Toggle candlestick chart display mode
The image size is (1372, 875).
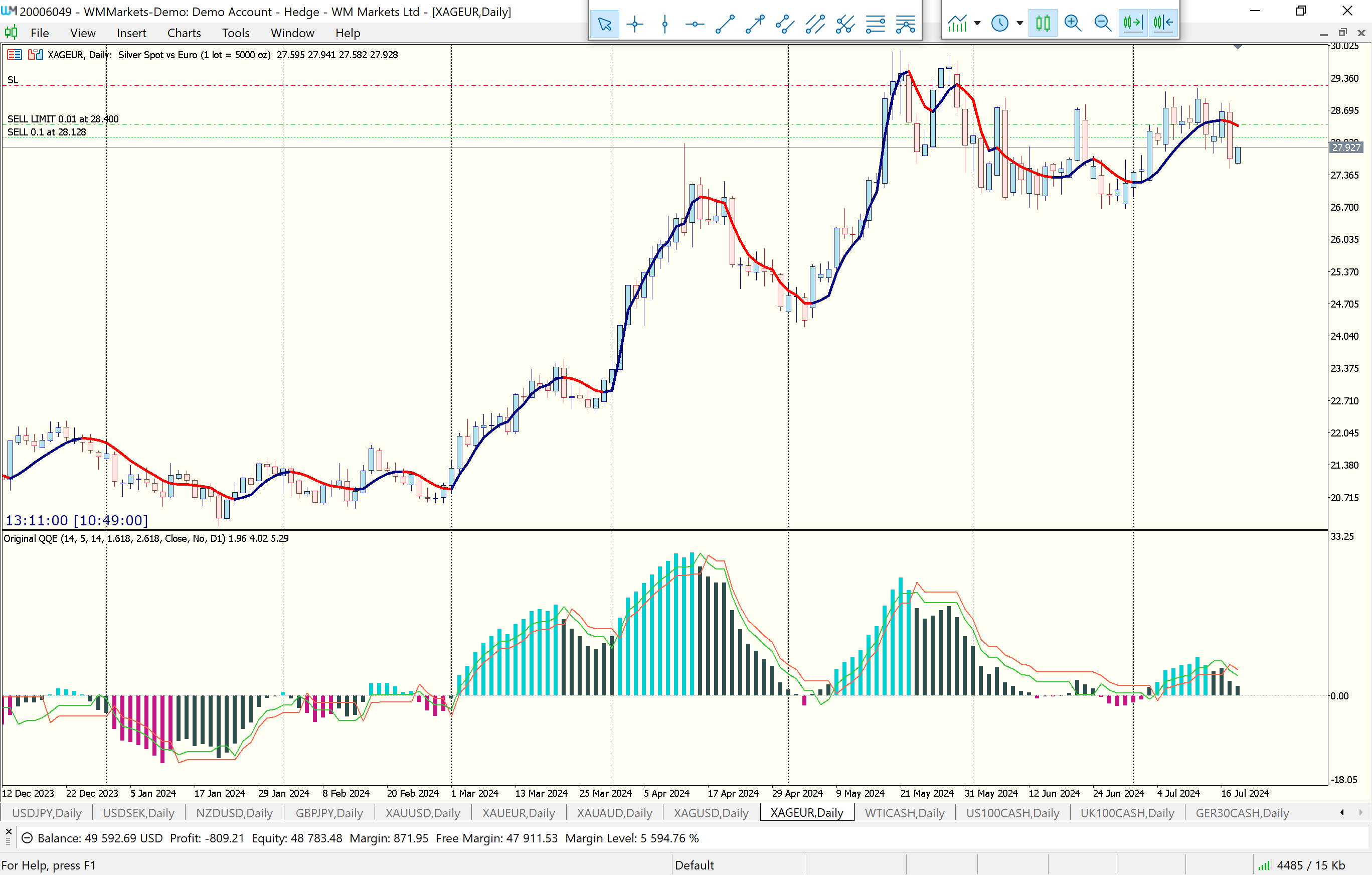[1043, 23]
